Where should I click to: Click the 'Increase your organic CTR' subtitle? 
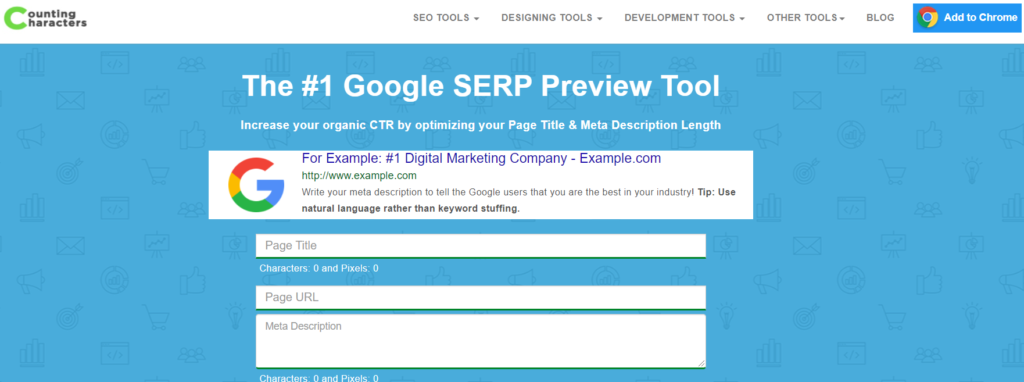click(x=481, y=125)
